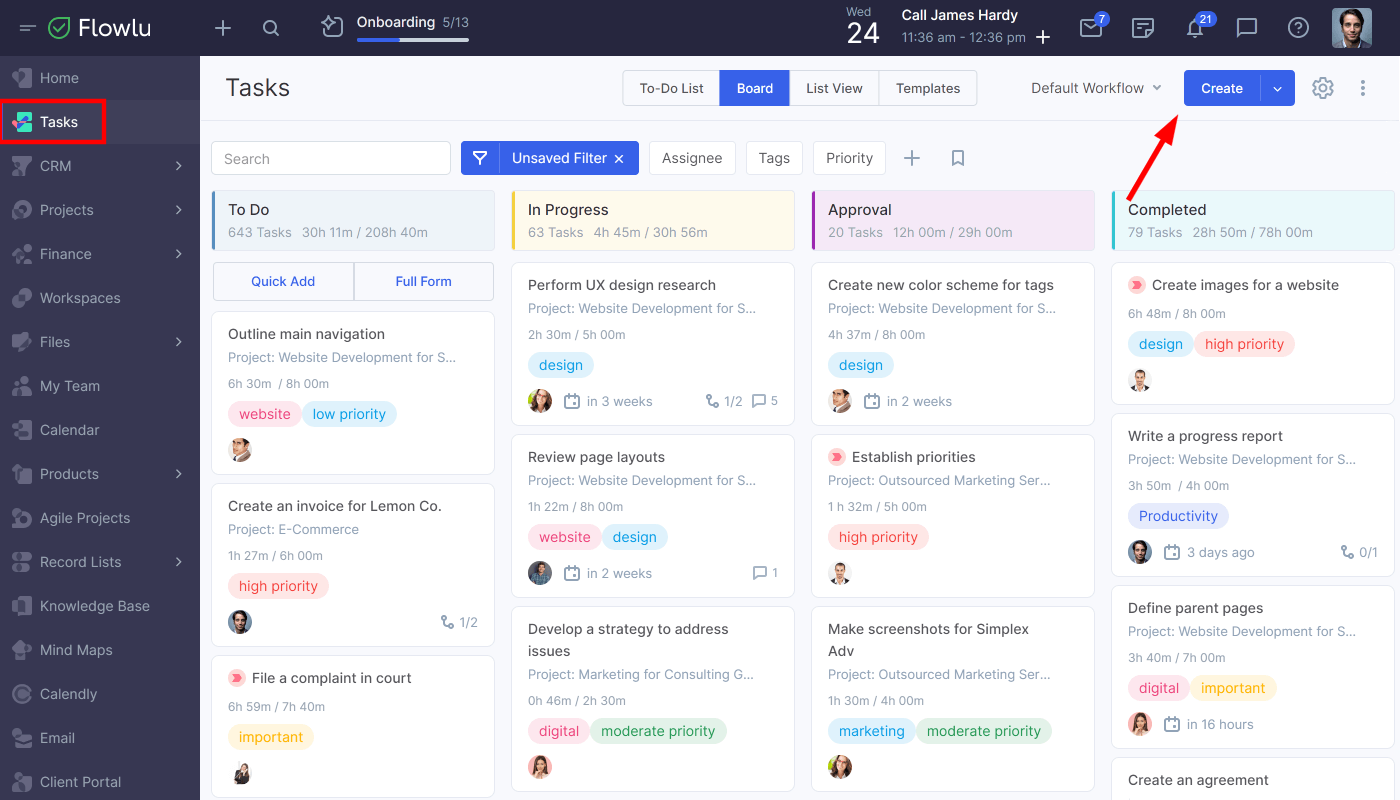The width and height of the screenshot is (1400, 800).
Task: Open task Outline main navigation
Action: [x=306, y=334]
